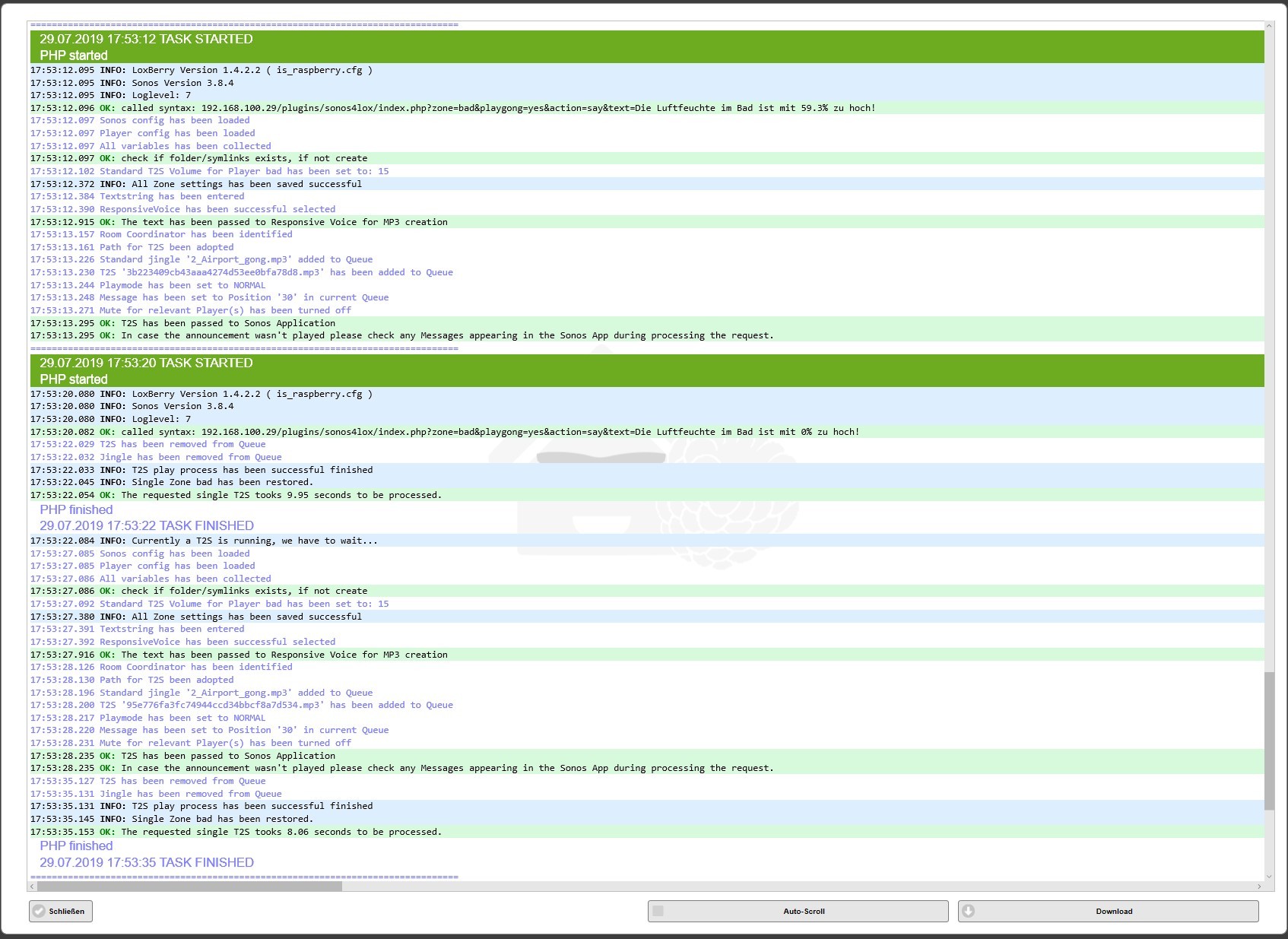Click the vertical scrollbar thumb
1288x939 pixels.
(1269, 741)
